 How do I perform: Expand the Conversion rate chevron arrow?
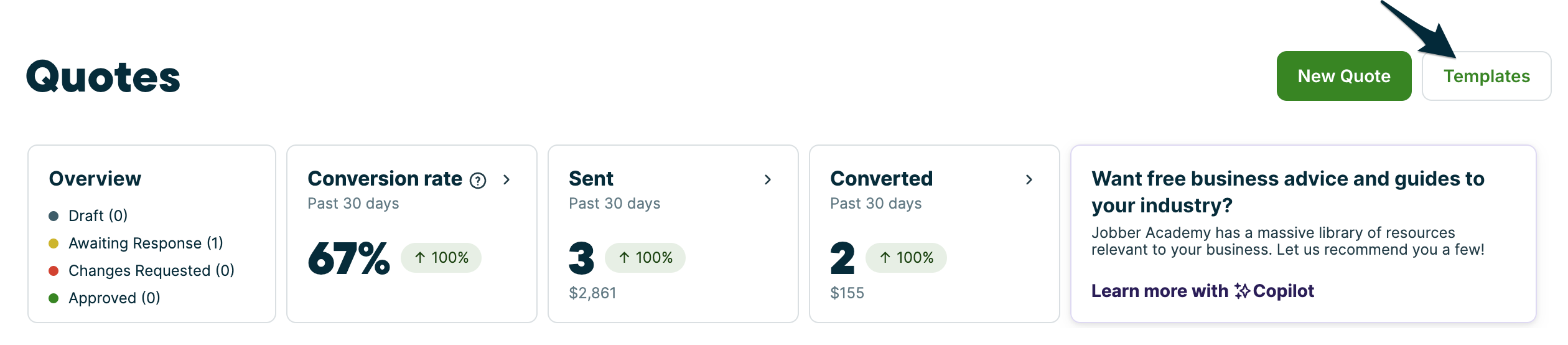pos(506,180)
